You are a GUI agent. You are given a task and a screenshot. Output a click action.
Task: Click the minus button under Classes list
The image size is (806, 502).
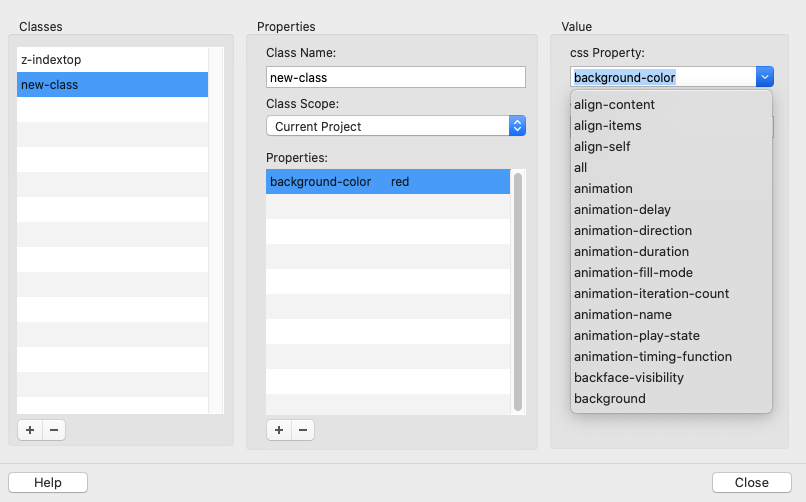coord(54,430)
